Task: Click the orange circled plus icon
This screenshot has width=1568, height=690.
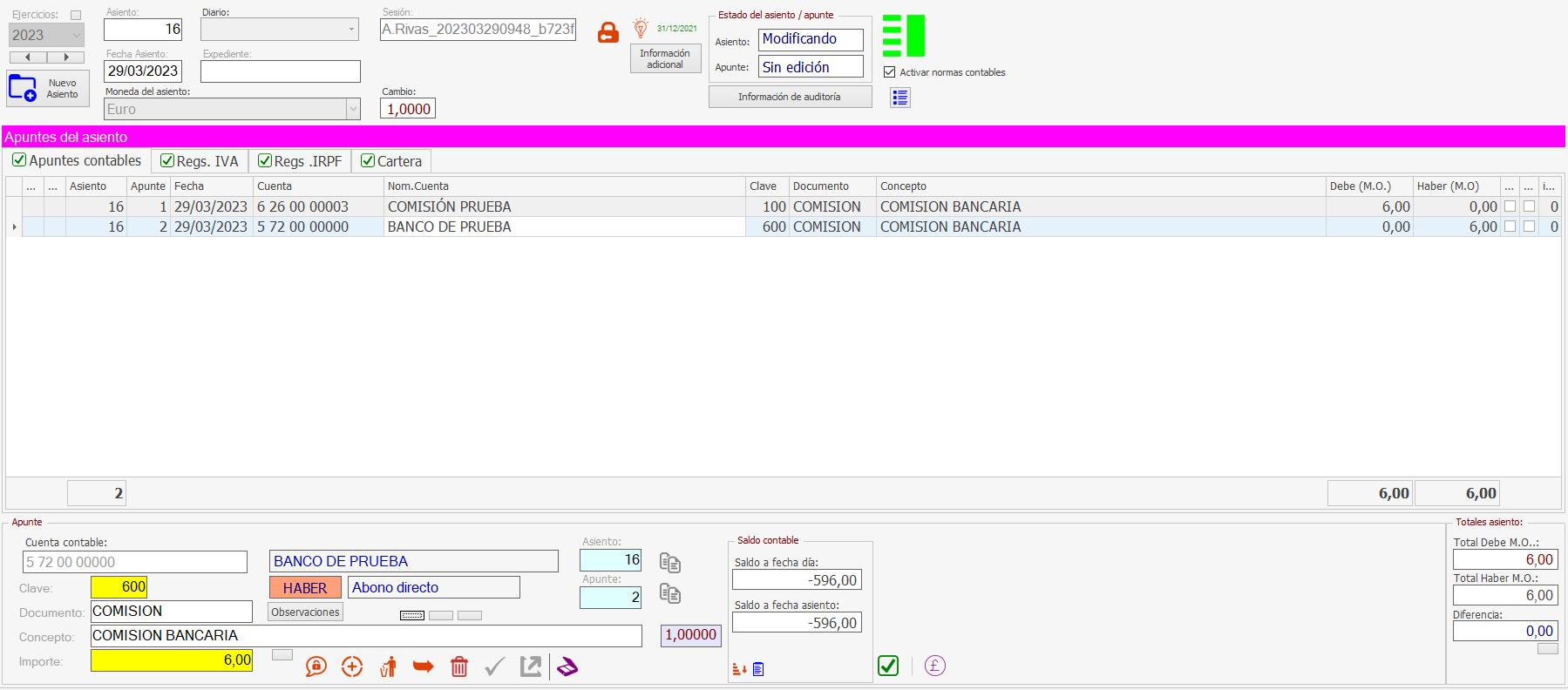Action: 352,667
